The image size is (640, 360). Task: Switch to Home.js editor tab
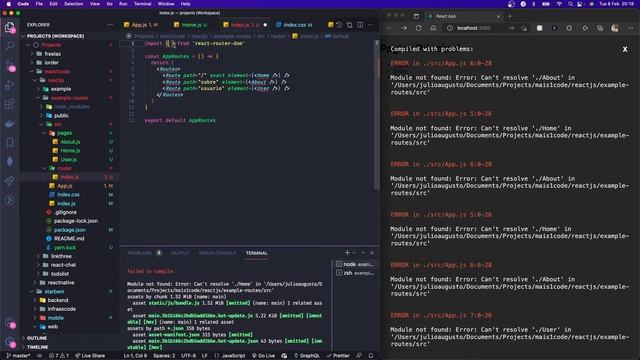click(191, 25)
